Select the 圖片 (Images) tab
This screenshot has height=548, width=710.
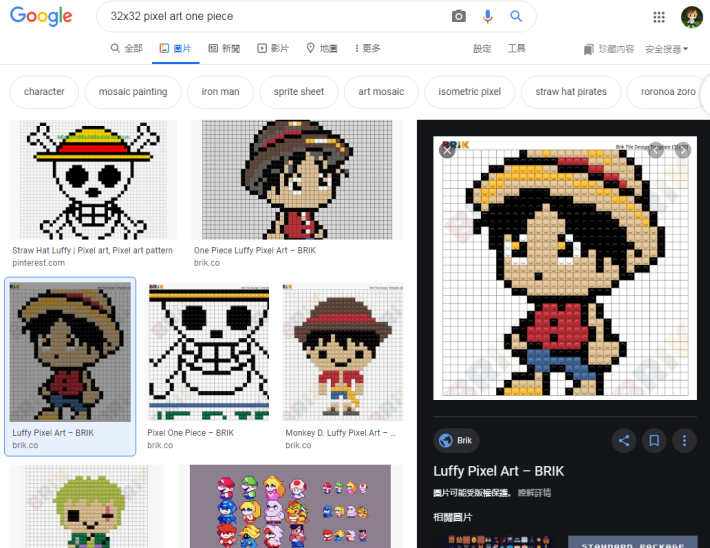[175, 48]
